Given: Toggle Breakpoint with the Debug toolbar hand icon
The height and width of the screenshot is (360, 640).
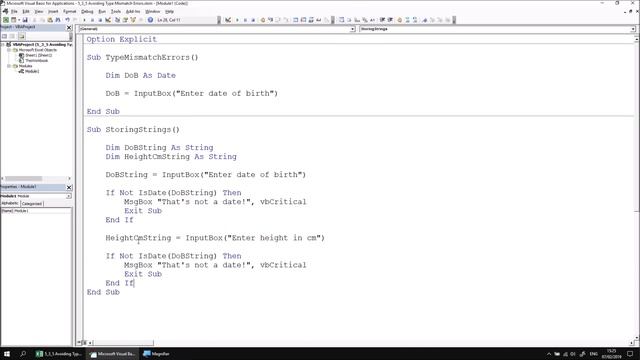Looking at the screenshot, I should [x=262, y=20].
